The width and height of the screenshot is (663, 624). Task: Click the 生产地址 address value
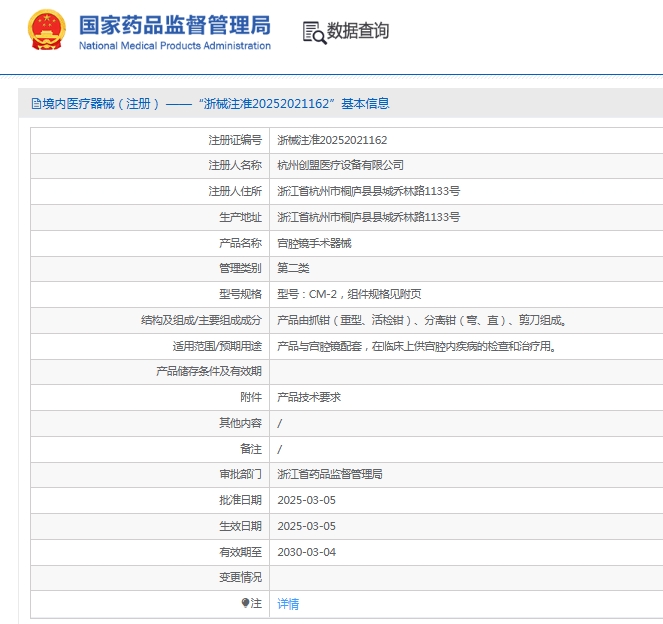click(369, 217)
